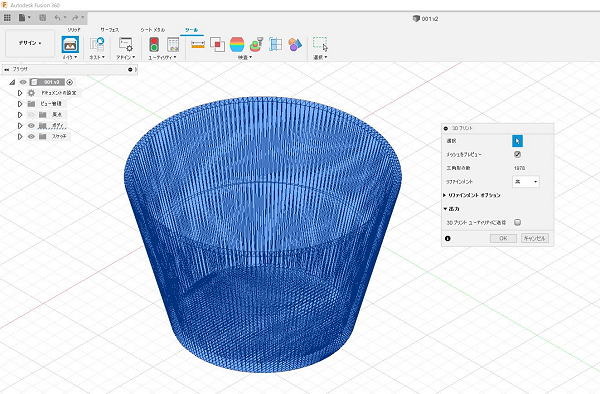Switch to the ソリッド (Solid) tab
Viewport: 600px width, 394px height.
[x=74, y=30]
